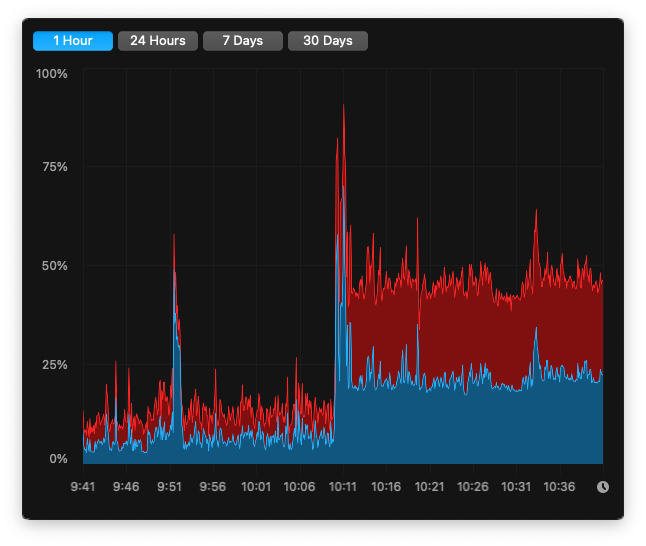Click the 25% axis label
The height and width of the screenshot is (546, 646).
coord(54,365)
